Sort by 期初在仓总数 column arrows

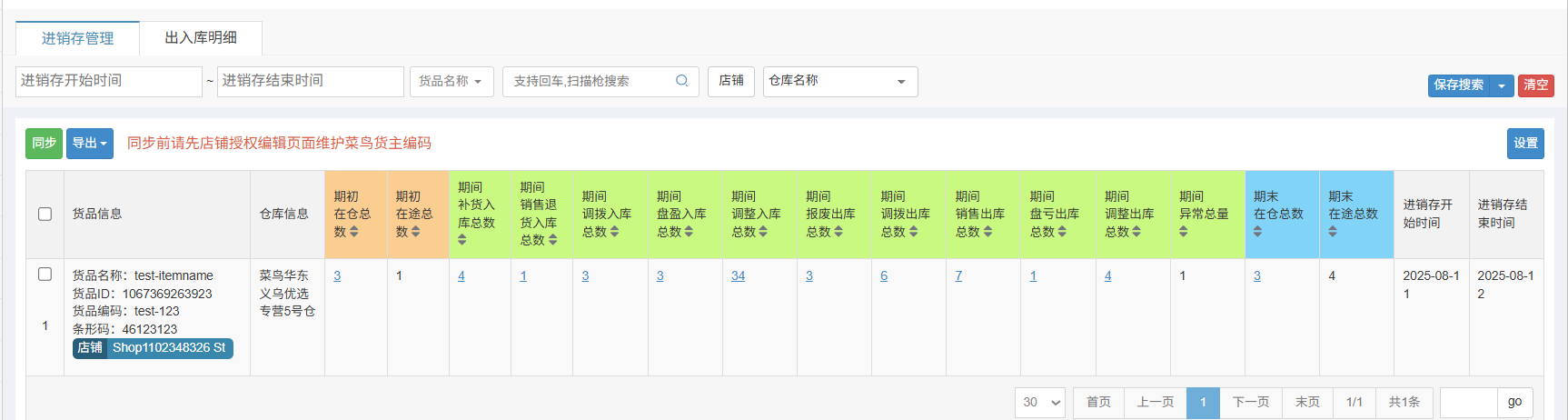point(353,232)
